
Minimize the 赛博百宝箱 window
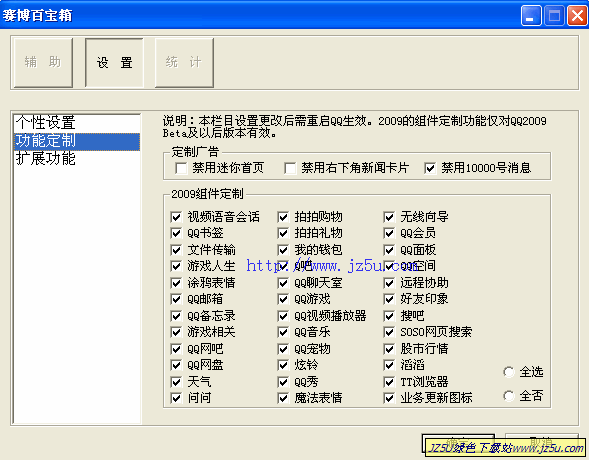click(531, 16)
